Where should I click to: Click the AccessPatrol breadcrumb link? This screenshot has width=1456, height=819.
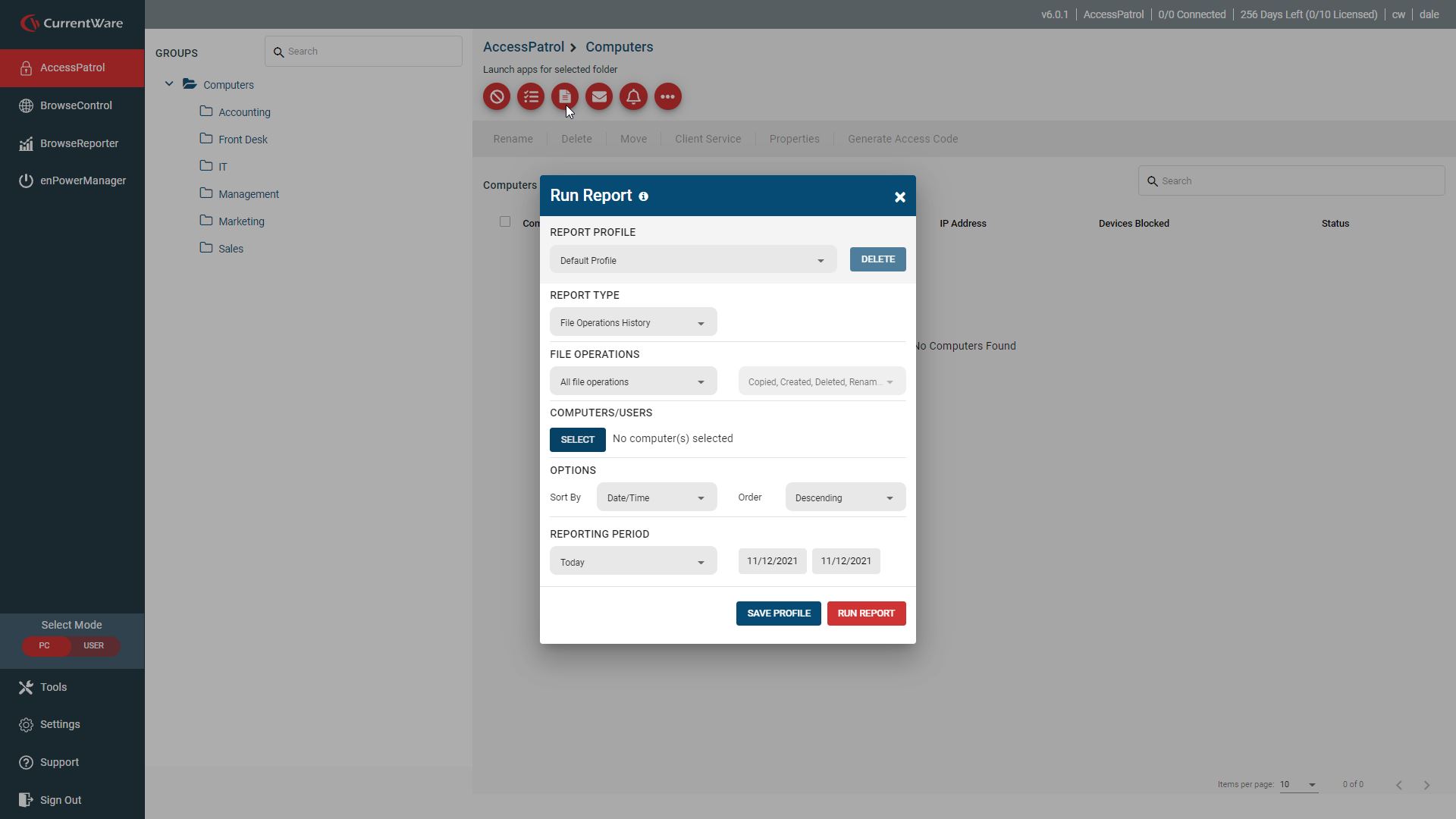(x=523, y=47)
